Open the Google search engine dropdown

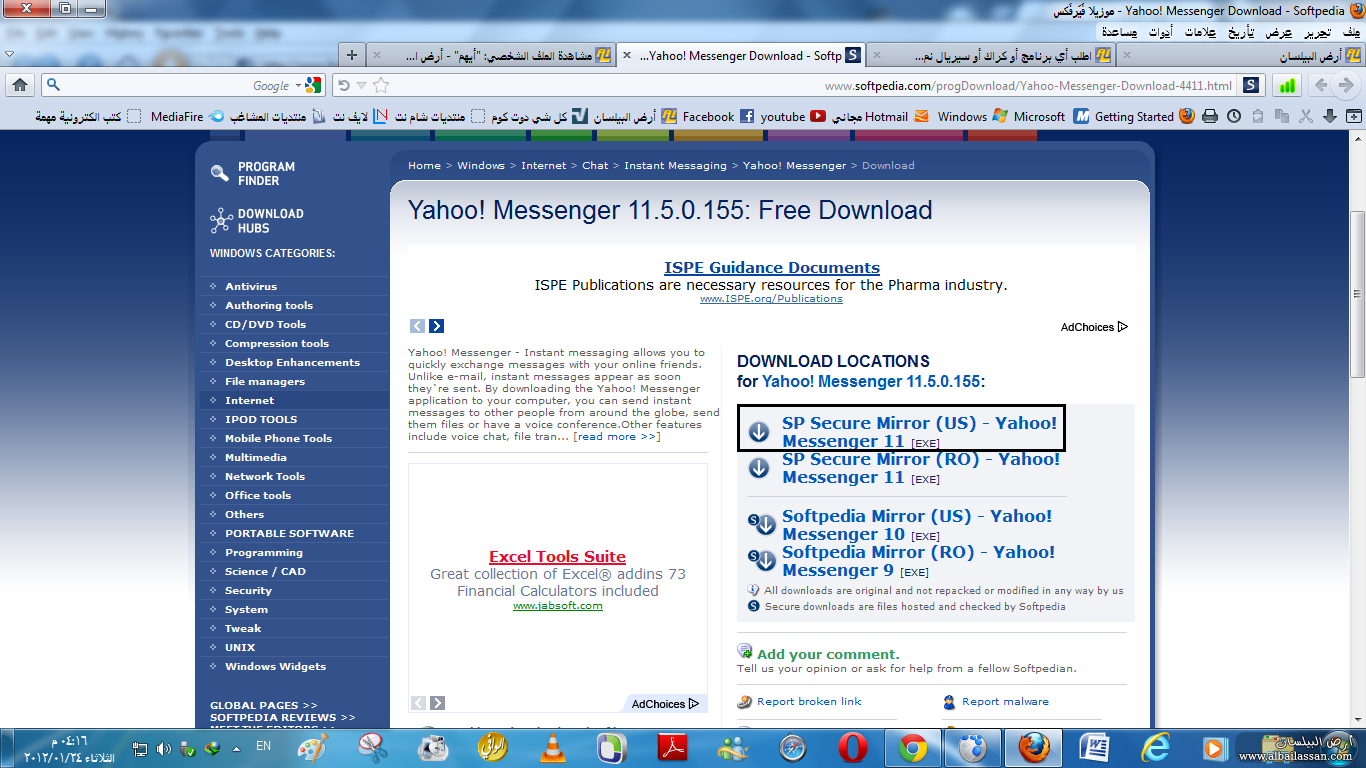297,86
